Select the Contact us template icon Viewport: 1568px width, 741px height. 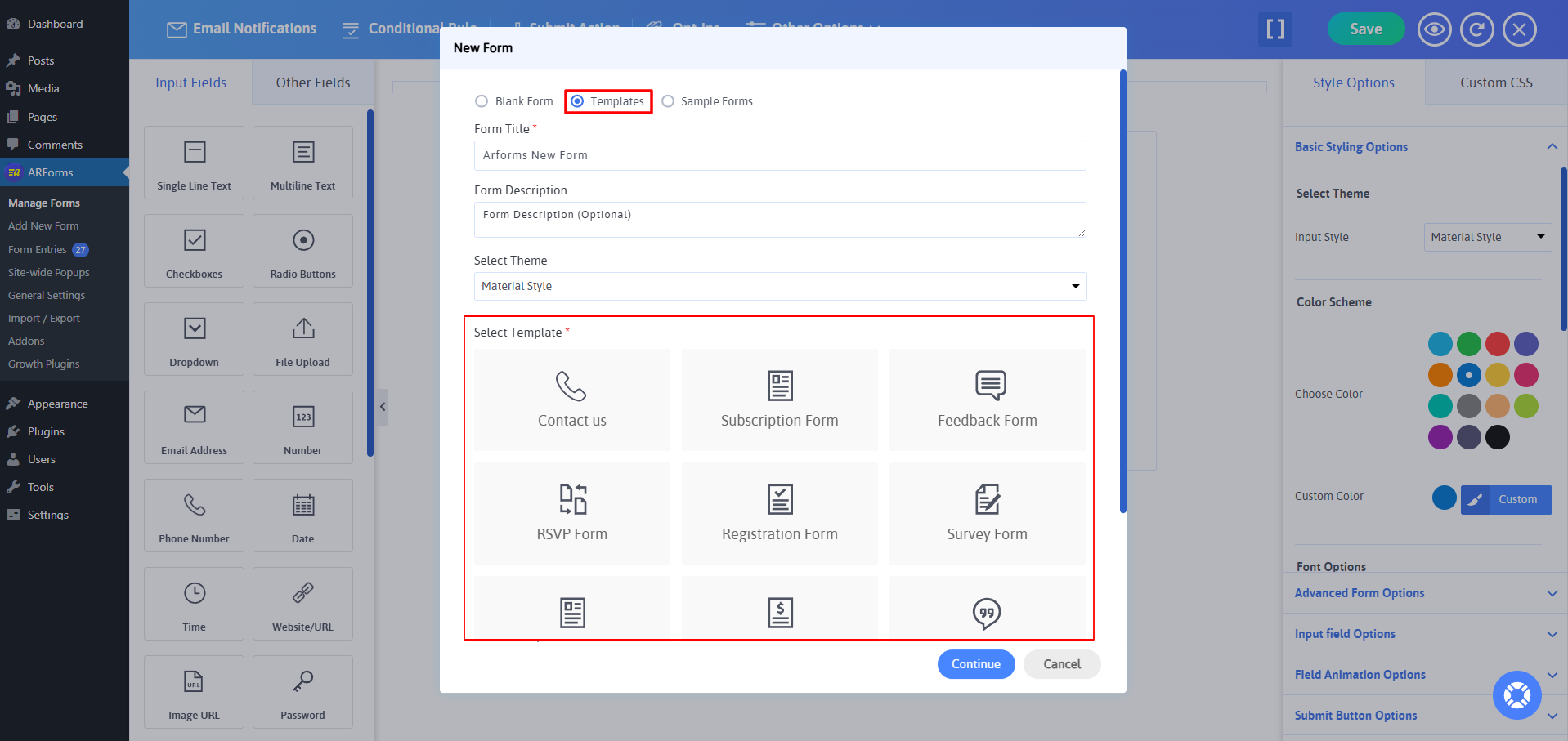[571, 386]
